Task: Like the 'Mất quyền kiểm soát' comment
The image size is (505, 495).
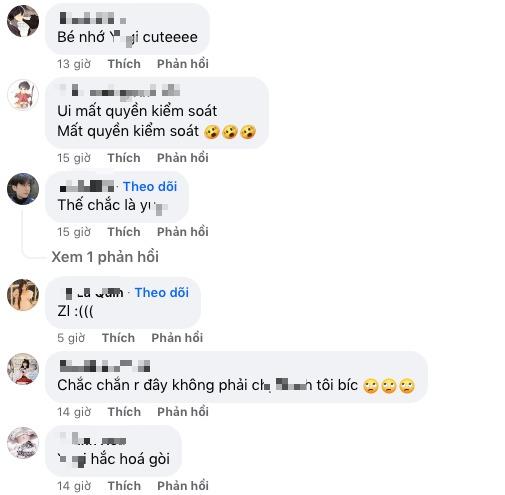Action: coord(124,158)
